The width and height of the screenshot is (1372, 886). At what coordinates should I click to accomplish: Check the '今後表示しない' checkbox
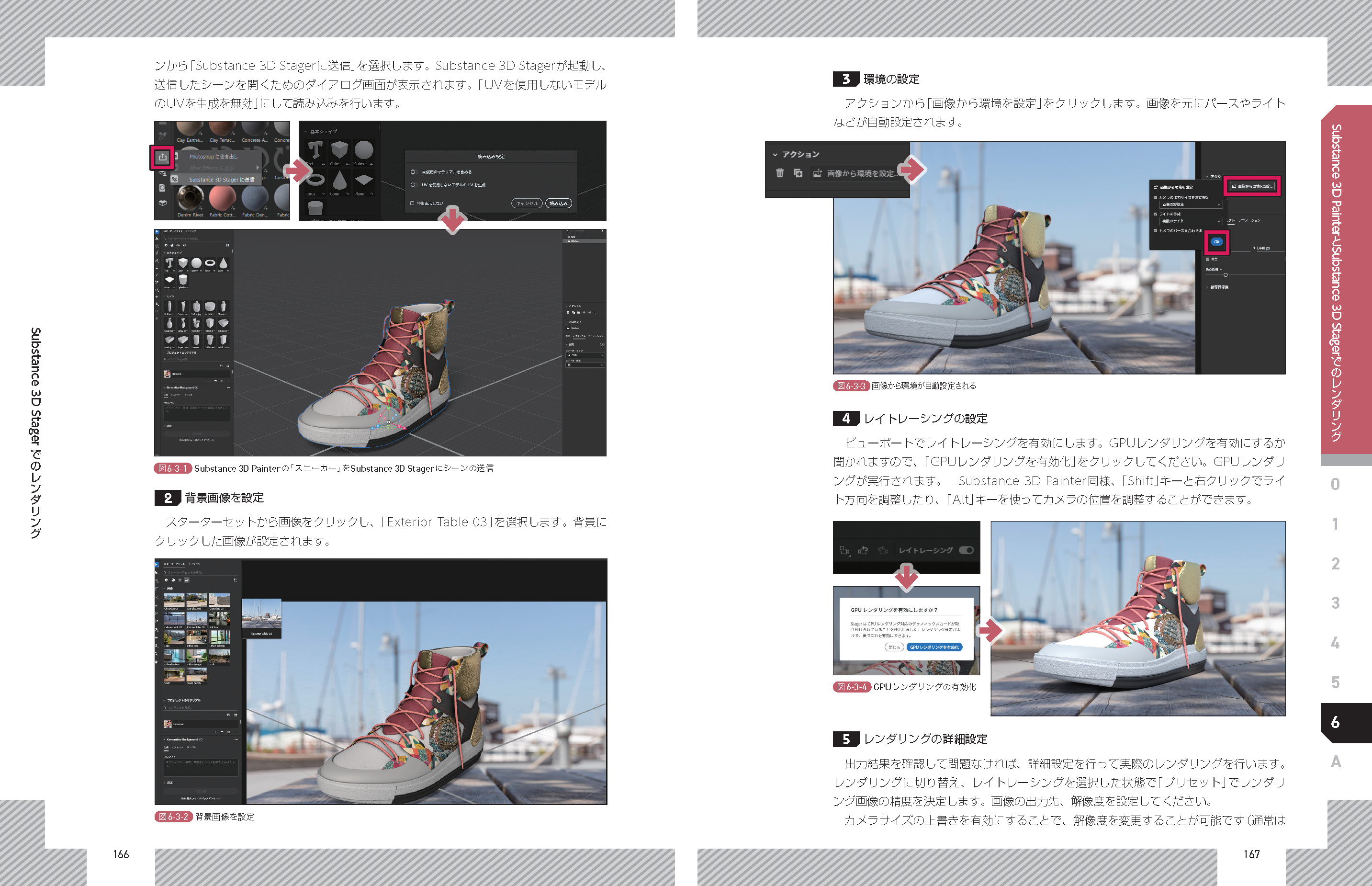(412, 203)
